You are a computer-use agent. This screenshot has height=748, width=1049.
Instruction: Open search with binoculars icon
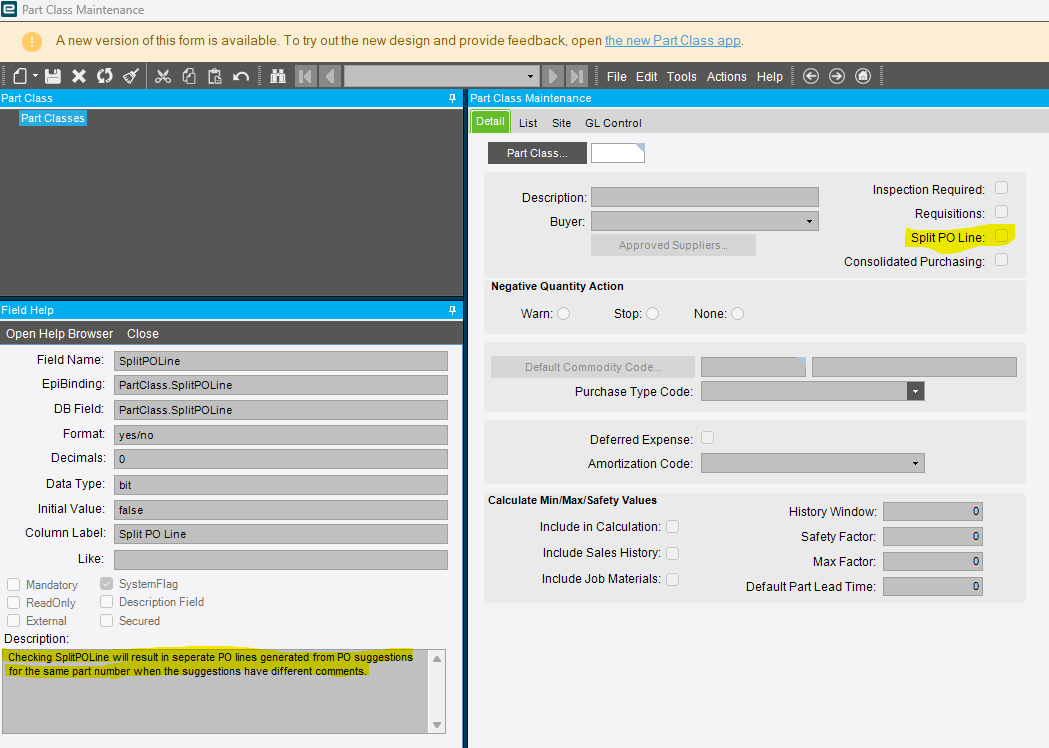[x=278, y=76]
